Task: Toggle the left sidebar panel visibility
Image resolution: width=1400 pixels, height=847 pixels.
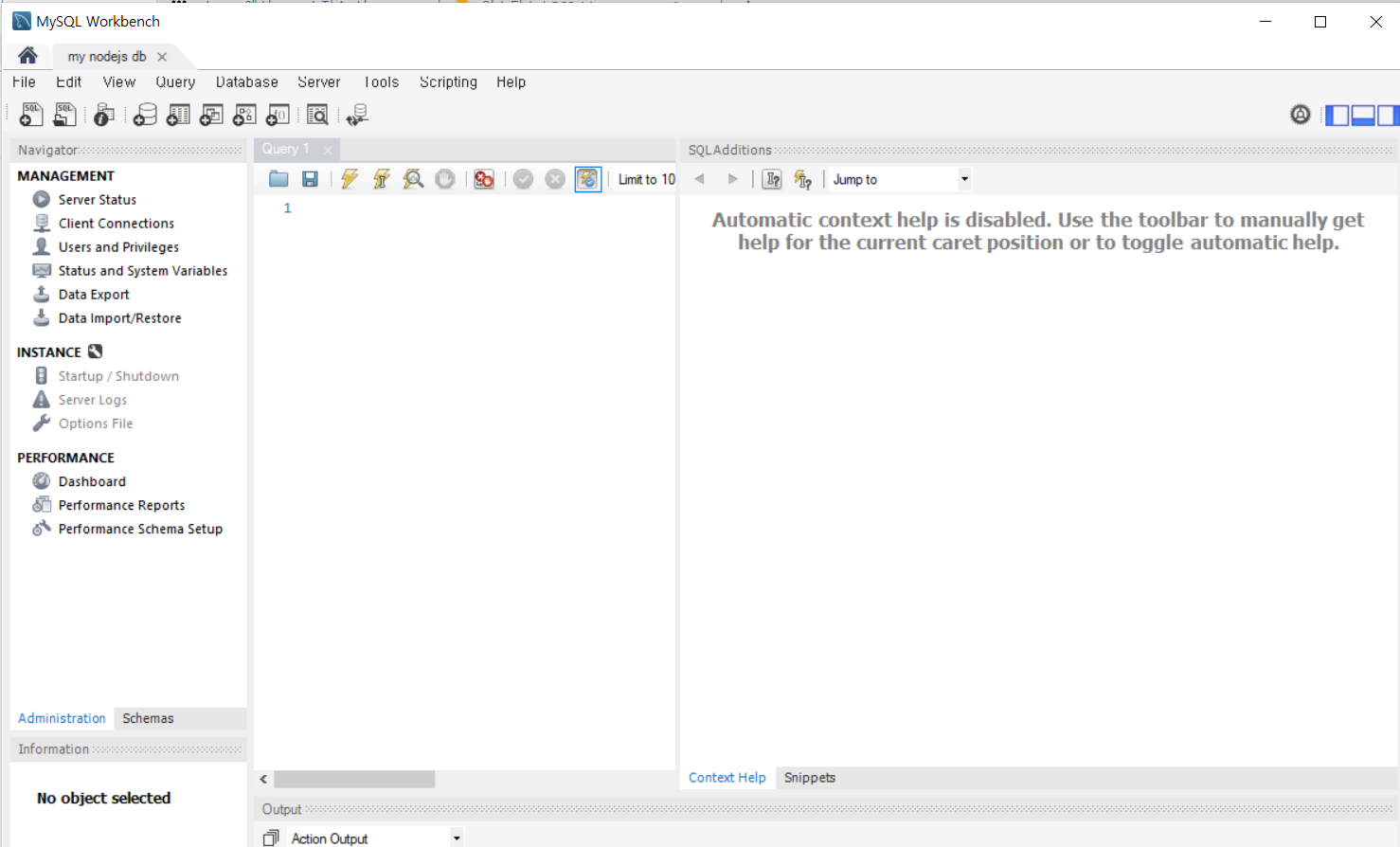Action: [x=1337, y=116]
